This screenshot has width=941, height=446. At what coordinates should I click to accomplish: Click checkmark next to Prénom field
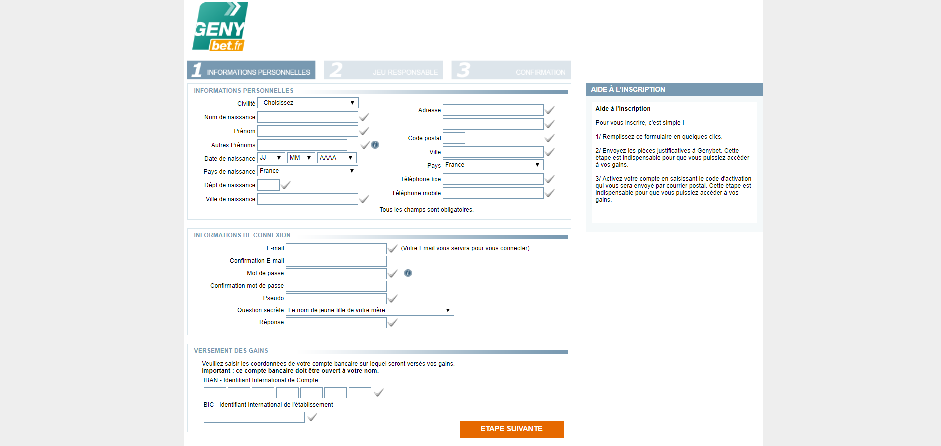coord(364,131)
